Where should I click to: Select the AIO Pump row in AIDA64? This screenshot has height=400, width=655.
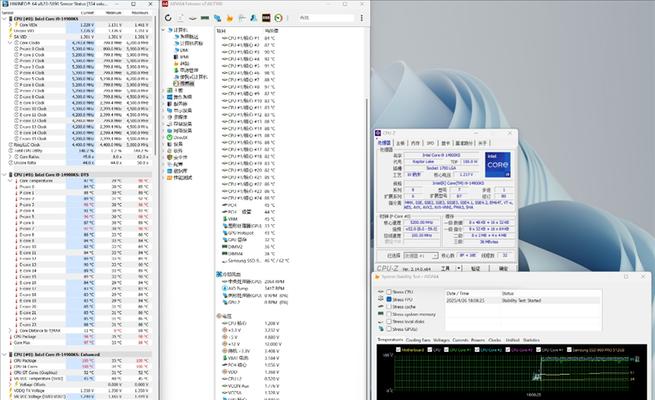tap(254, 289)
